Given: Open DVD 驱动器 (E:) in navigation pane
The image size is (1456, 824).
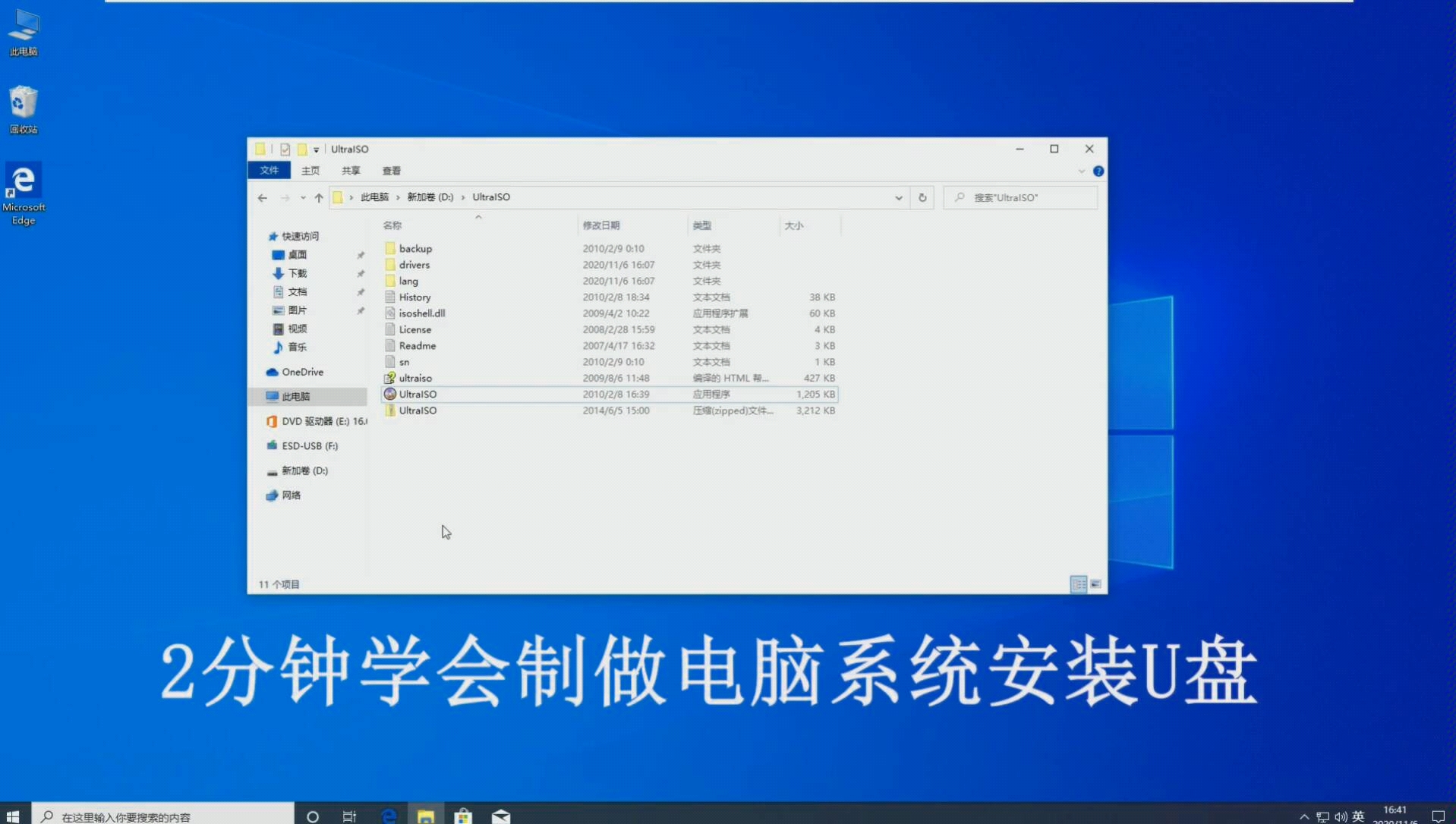Looking at the screenshot, I should [x=323, y=421].
